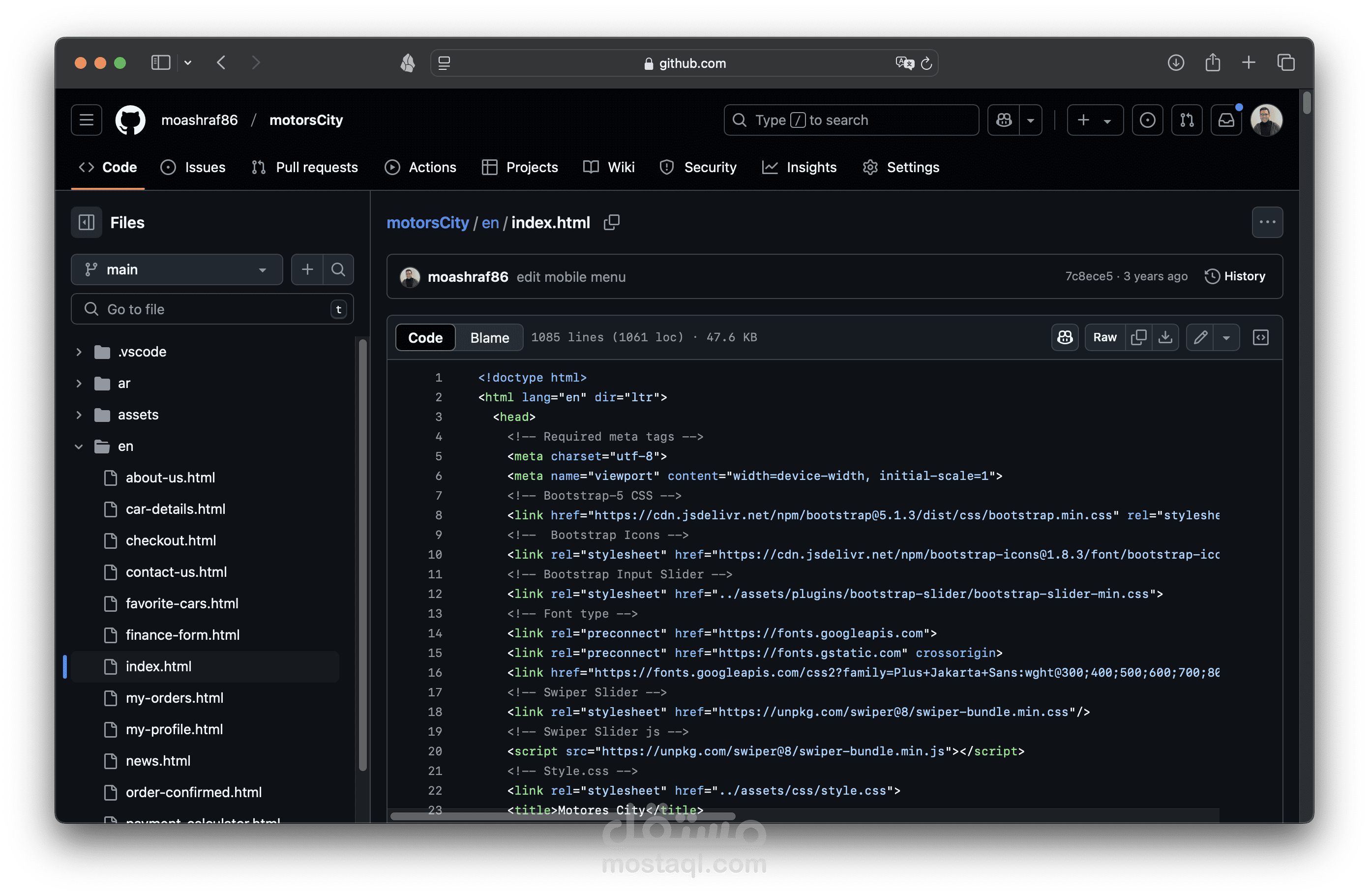Screen dimensions: 1369x896
Task: Expand the ar folder
Action: 79,384
